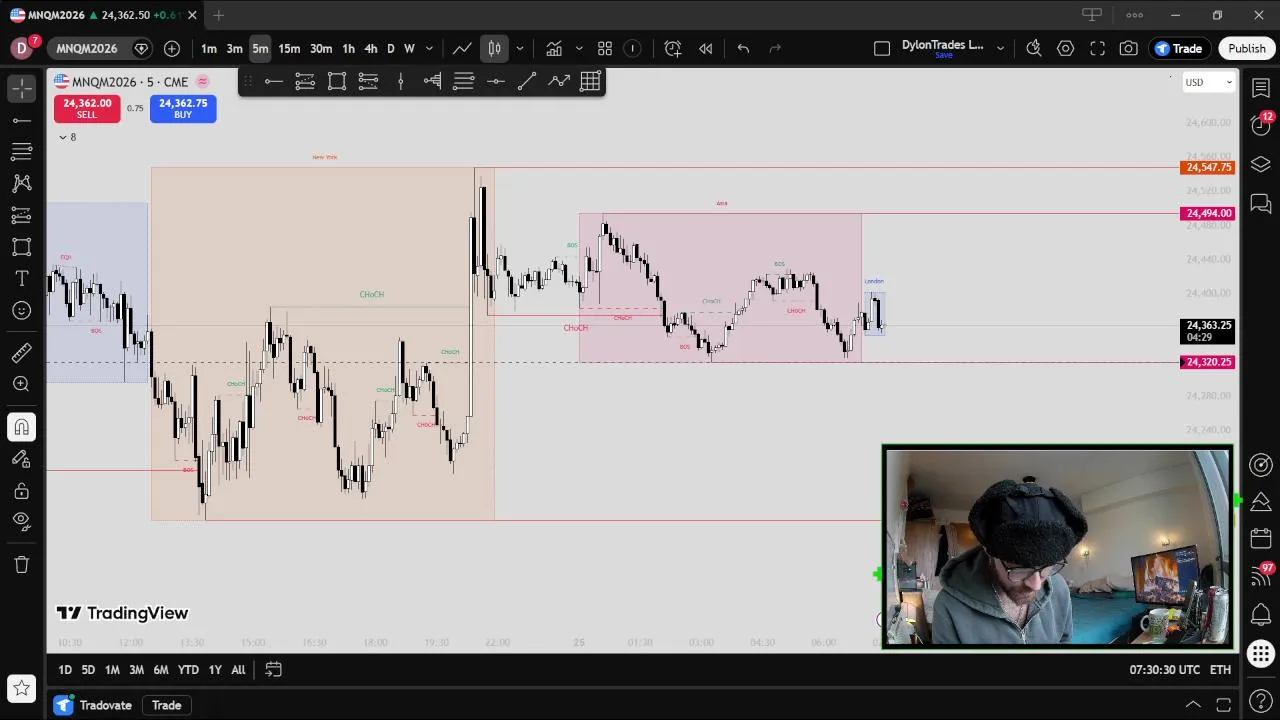
Task: Open chart settings hexagon icon
Action: (1066, 48)
